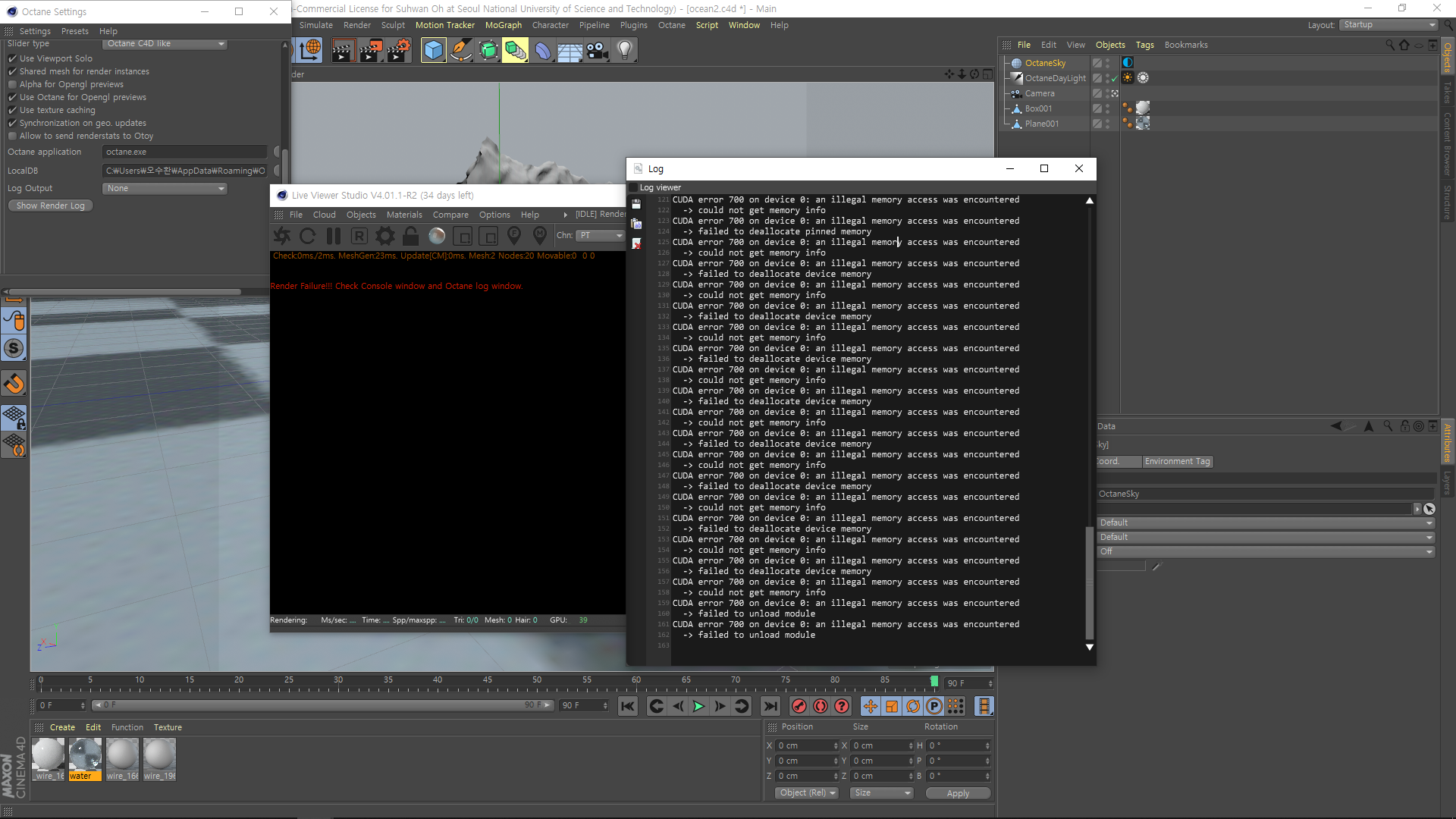Go to start of animation button
Image resolution: width=1456 pixels, height=819 pixels.
pyautogui.click(x=628, y=707)
